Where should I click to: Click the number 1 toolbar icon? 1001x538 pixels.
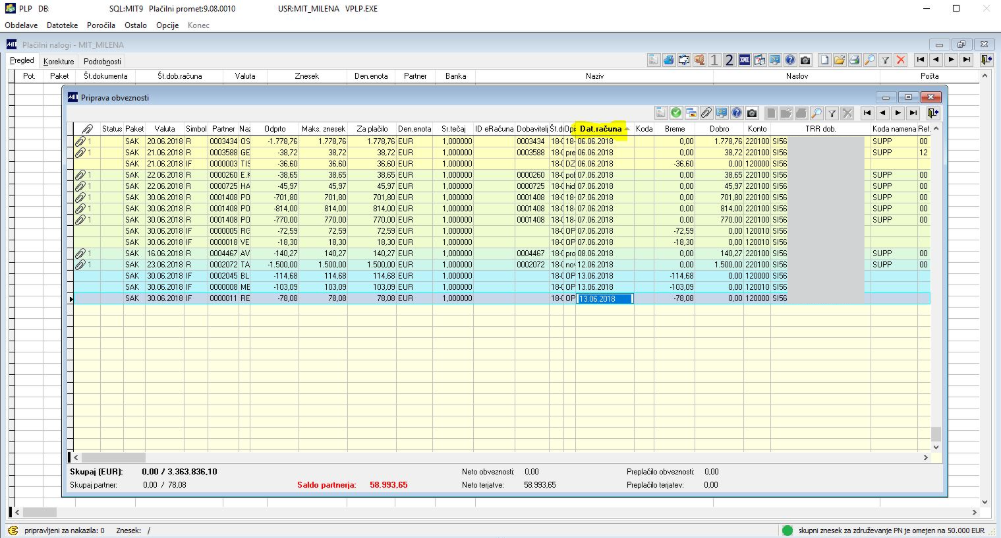coord(714,60)
